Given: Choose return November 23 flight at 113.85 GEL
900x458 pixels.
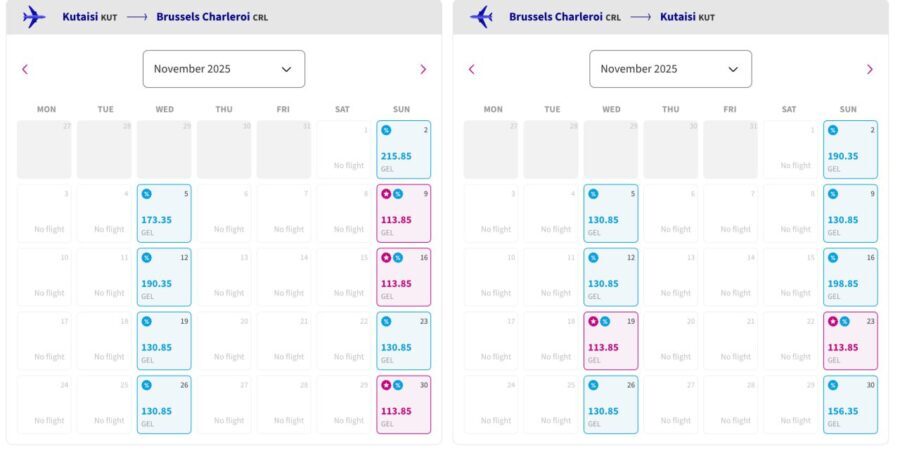Looking at the screenshot, I should click(850, 341).
